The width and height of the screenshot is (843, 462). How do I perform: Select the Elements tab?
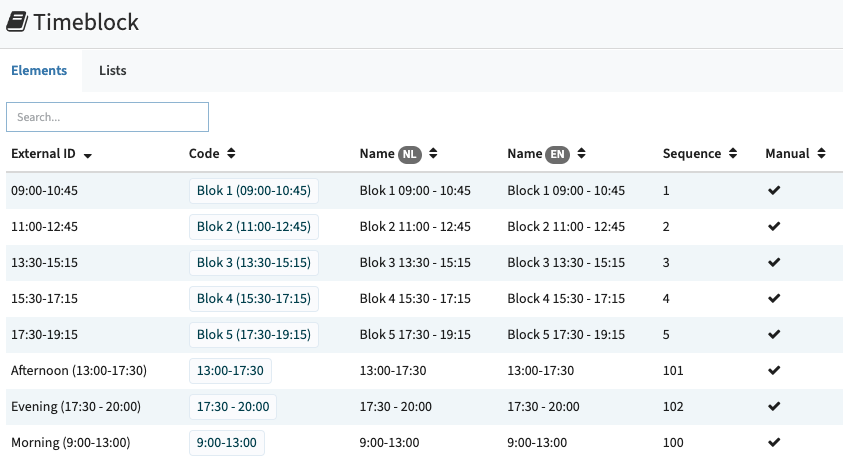39,70
